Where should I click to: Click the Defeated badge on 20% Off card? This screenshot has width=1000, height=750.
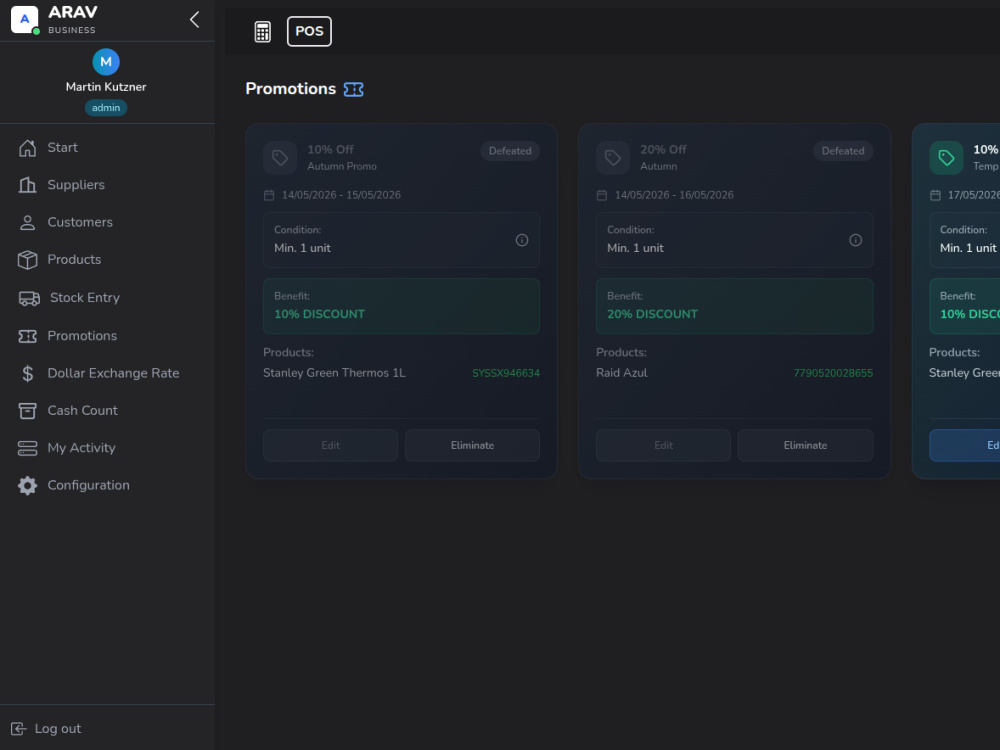tap(842, 151)
